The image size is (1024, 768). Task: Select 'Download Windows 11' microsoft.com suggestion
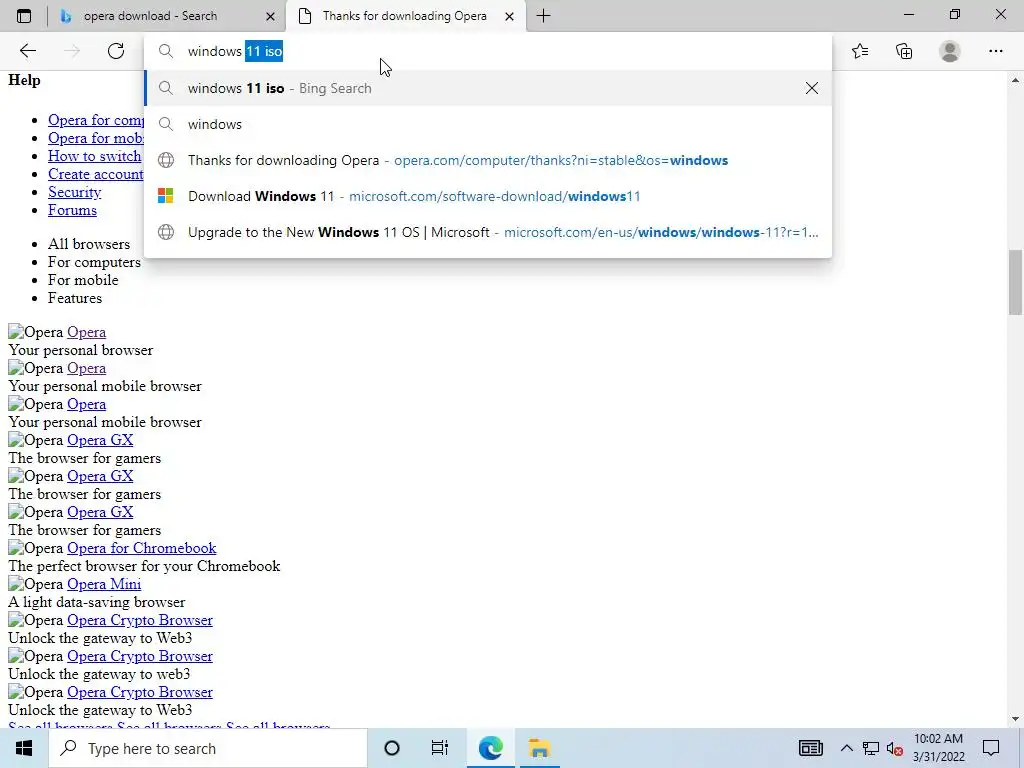coord(487,196)
